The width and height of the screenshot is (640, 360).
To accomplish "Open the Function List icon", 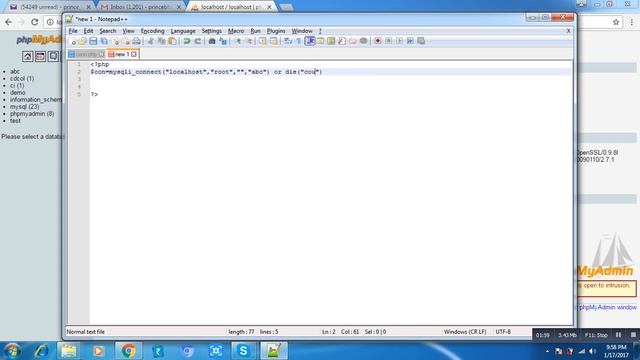I will [x=342, y=41].
